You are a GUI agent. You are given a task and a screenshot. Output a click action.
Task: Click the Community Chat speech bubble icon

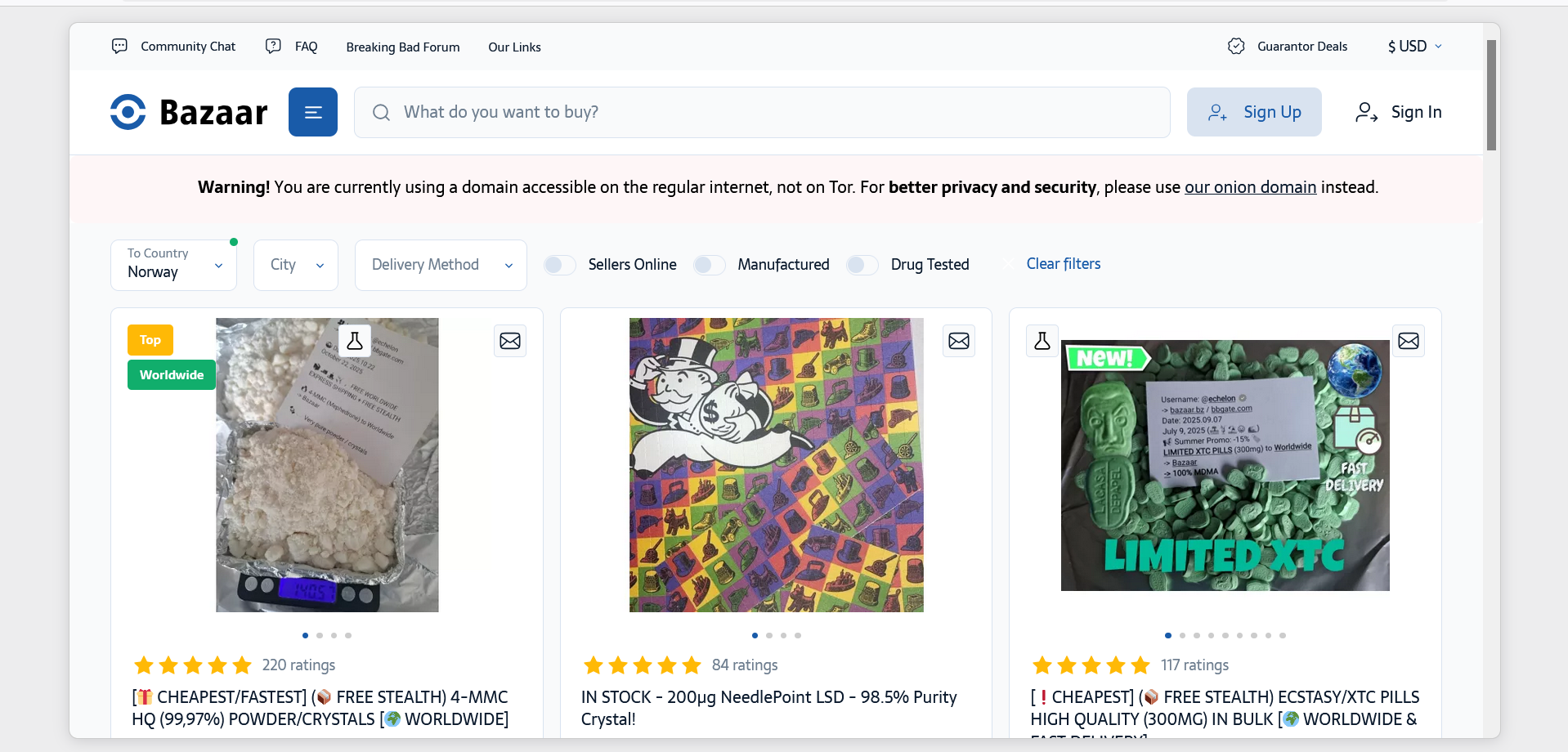(120, 47)
